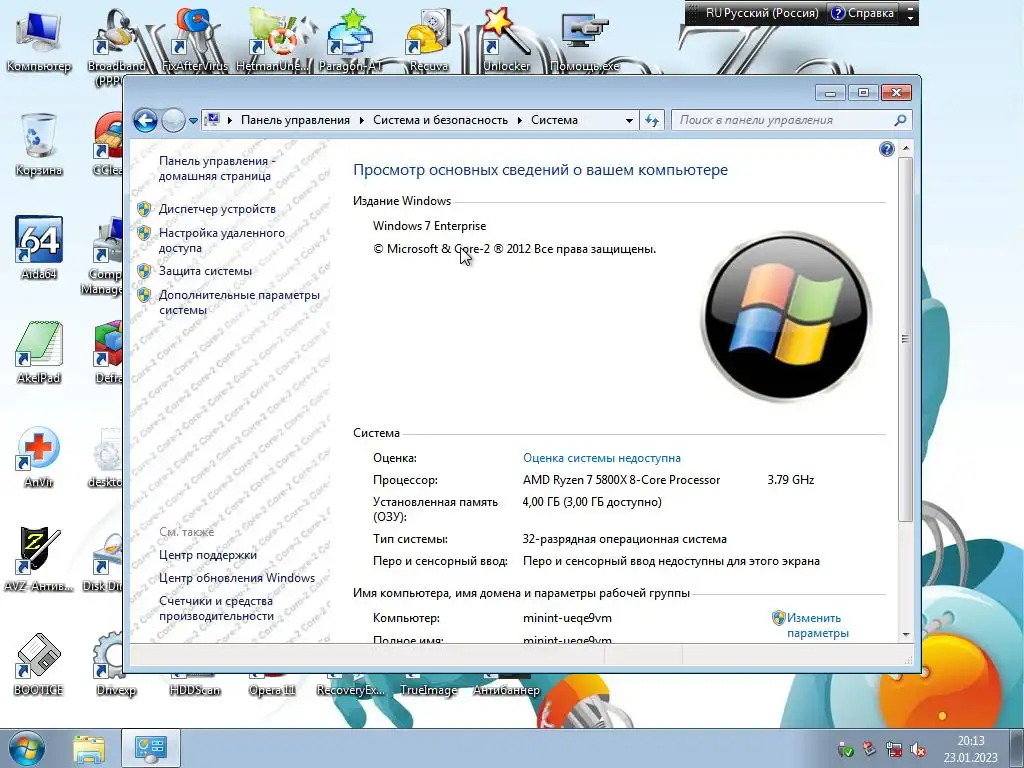
Task: Open Панель управления - домашняя страница link
Action: (x=217, y=168)
